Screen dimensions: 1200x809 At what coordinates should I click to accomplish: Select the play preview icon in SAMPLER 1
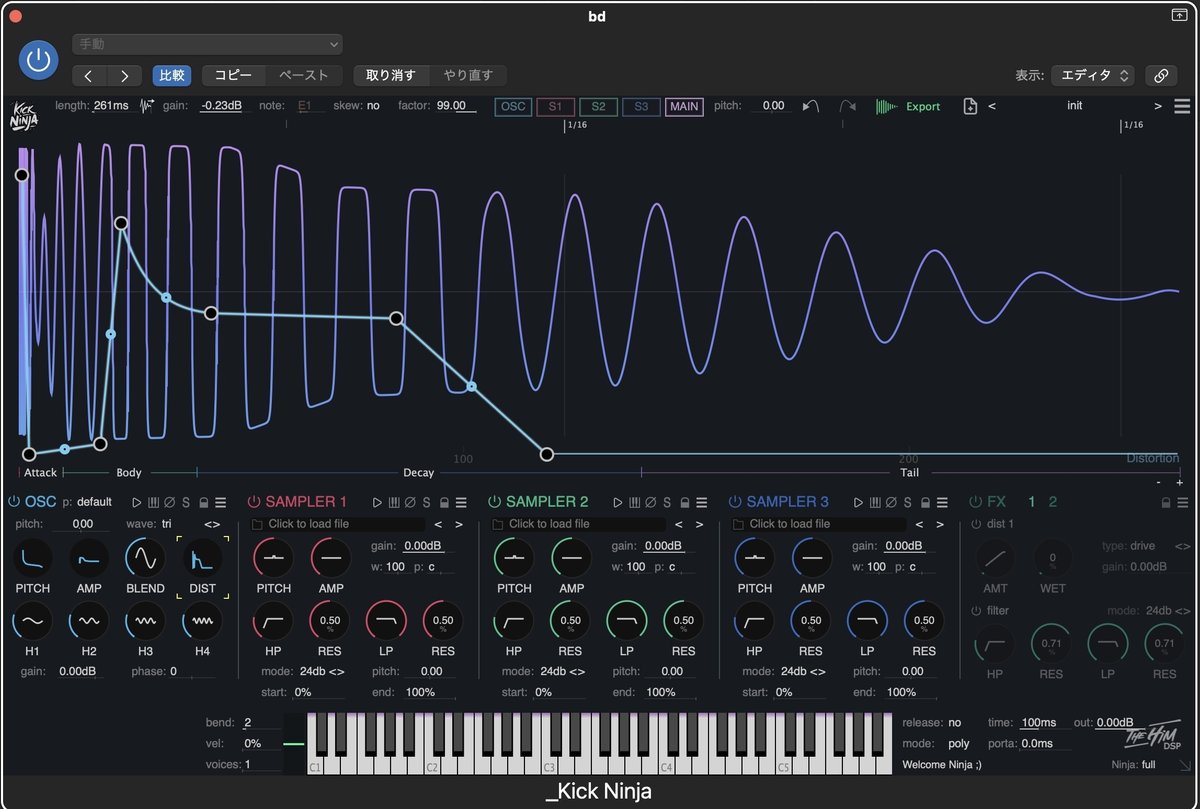pyautogui.click(x=377, y=502)
